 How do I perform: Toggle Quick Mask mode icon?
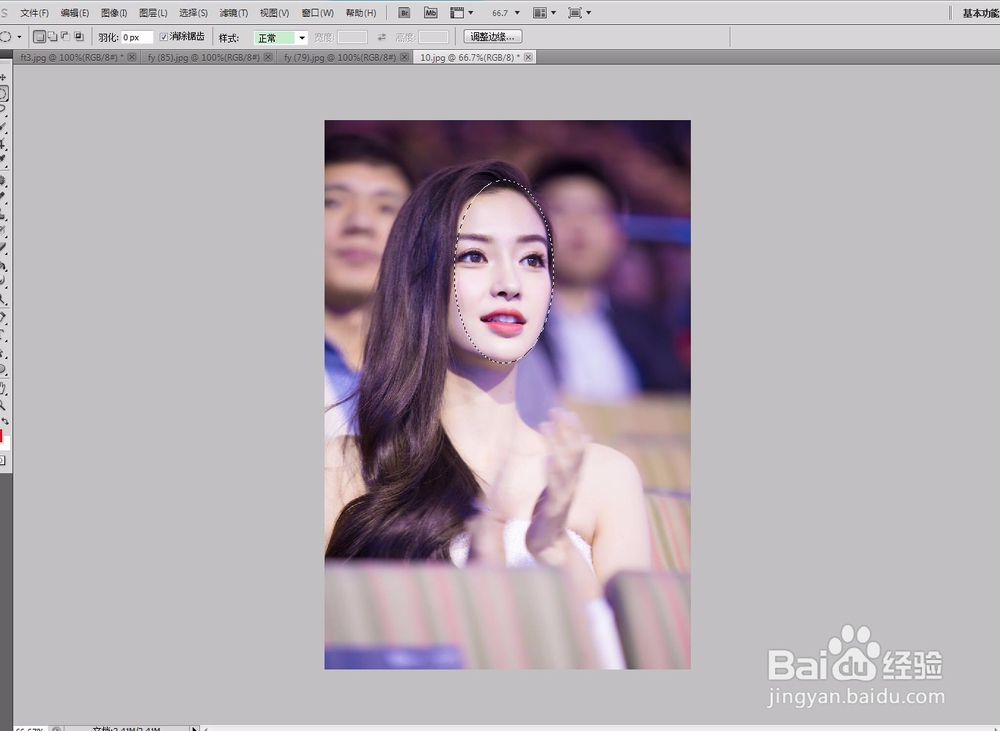pos(3,460)
